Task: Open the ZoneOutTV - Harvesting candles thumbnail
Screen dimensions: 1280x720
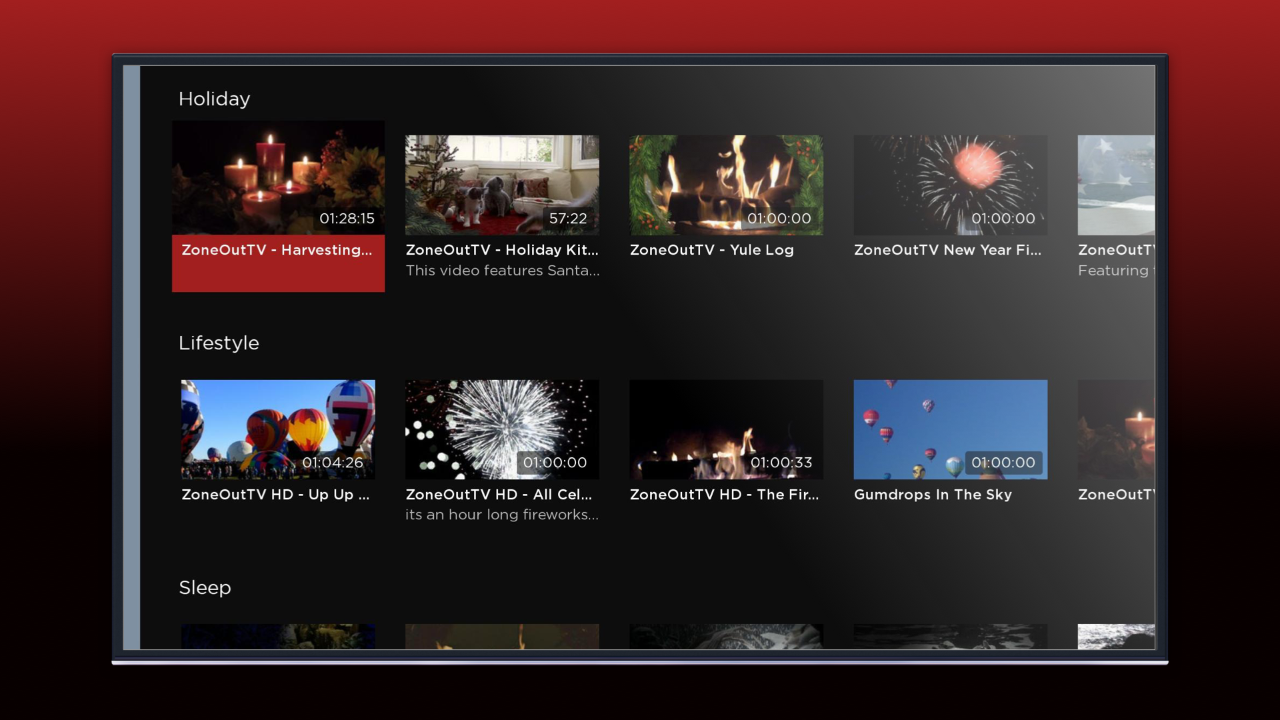Action: [278, 178]
